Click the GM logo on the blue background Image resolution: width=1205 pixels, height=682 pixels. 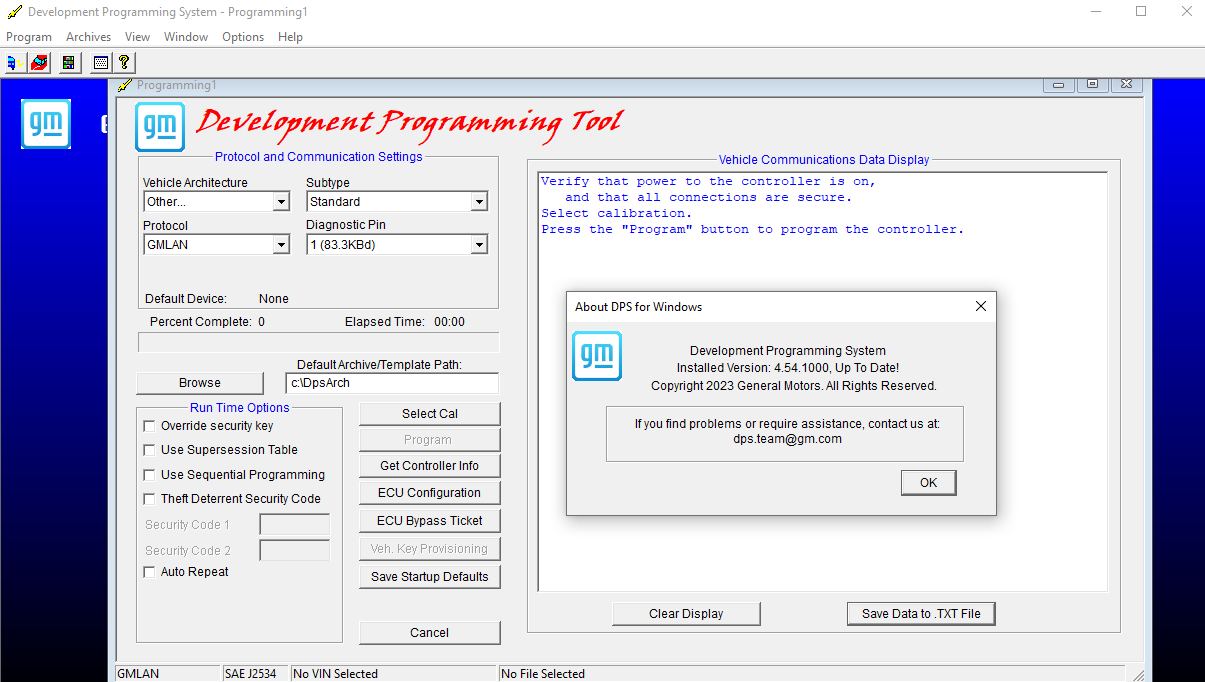point(46,124)
